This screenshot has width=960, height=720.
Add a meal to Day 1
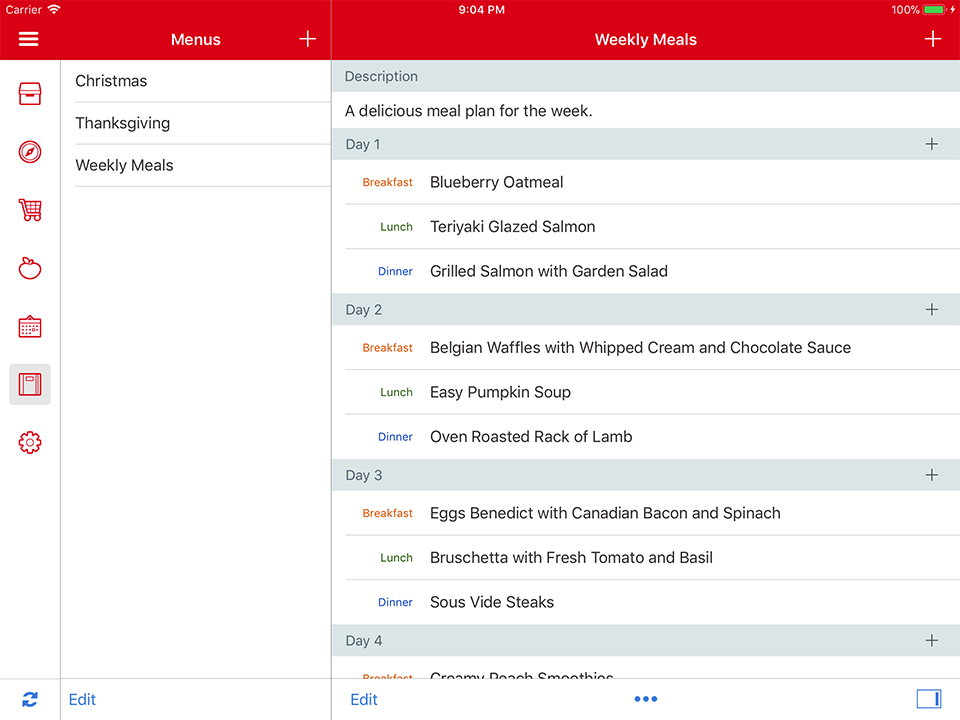pos(931,144)
